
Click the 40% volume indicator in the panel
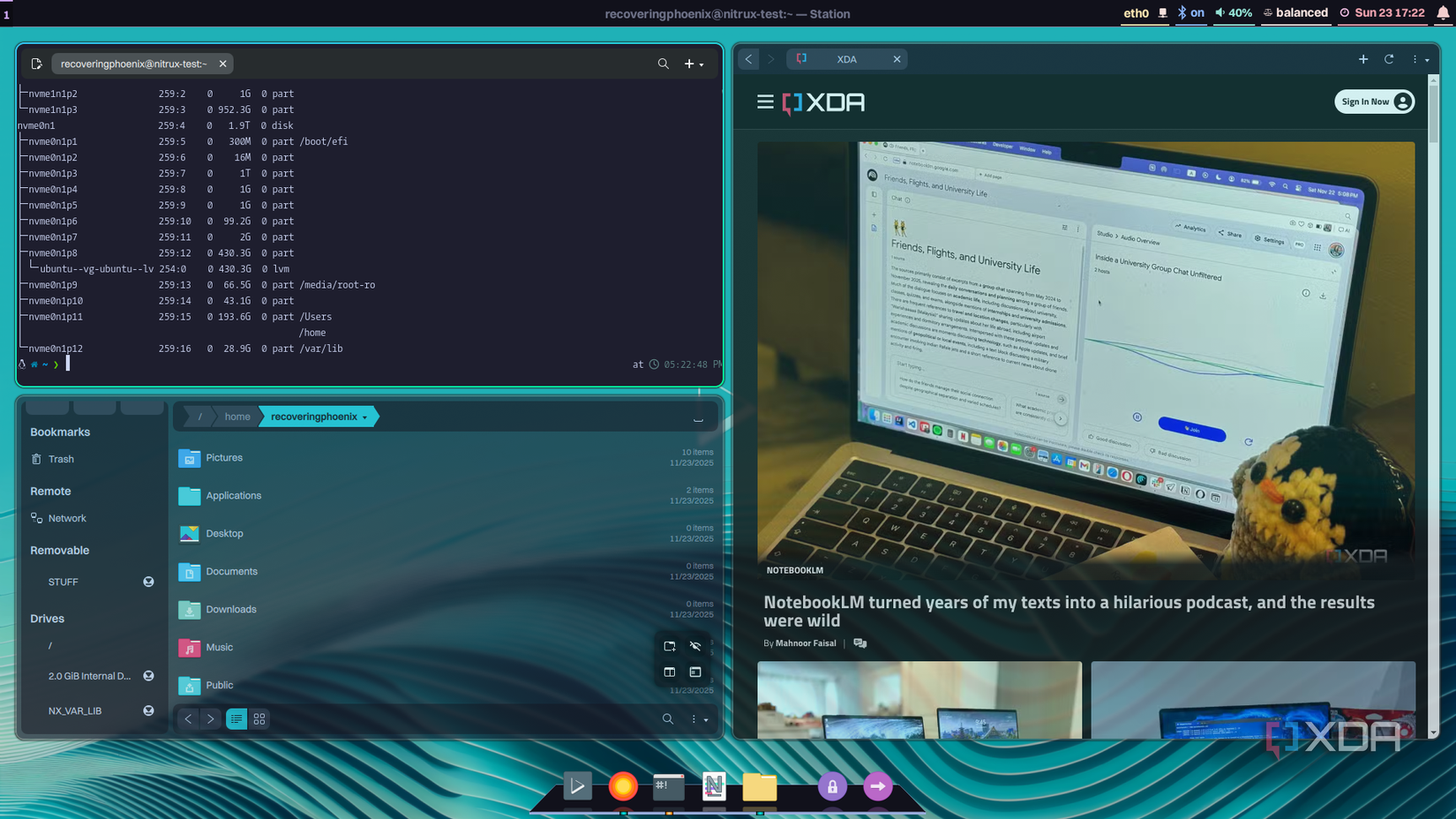pyautogui.click(x=1233, y=13)
